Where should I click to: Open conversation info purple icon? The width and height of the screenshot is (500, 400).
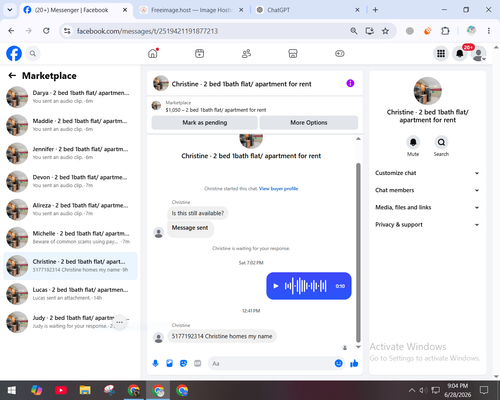click(x=350, y=83)
